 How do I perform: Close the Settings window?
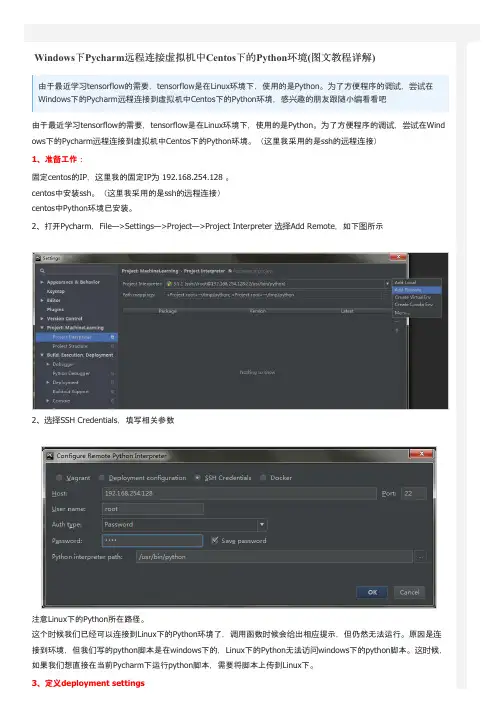(x=398, y=257)
